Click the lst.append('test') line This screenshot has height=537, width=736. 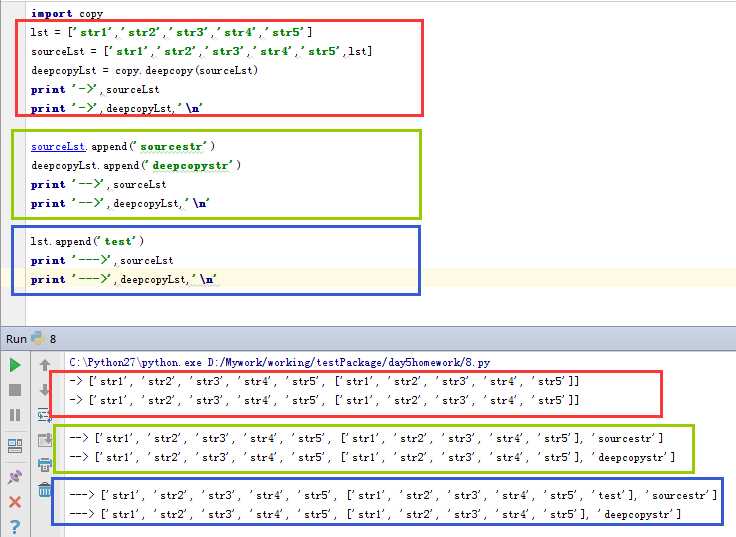pyautogui.click(x=87, y=241)
